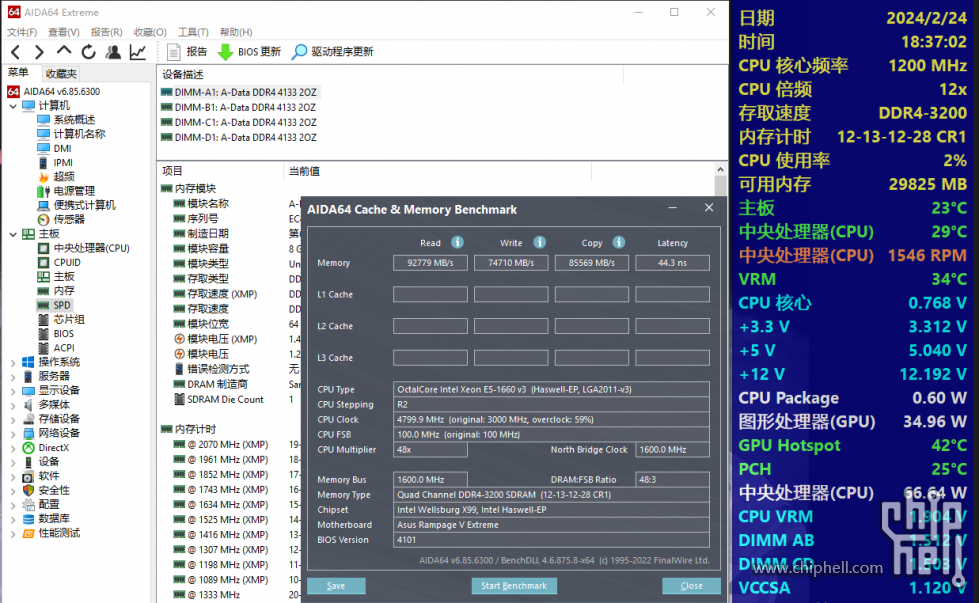The height and width of the screenshot is (603, 979).
Task: Expand the 存储设备 tree node
Action: click(x=13, y=419)
